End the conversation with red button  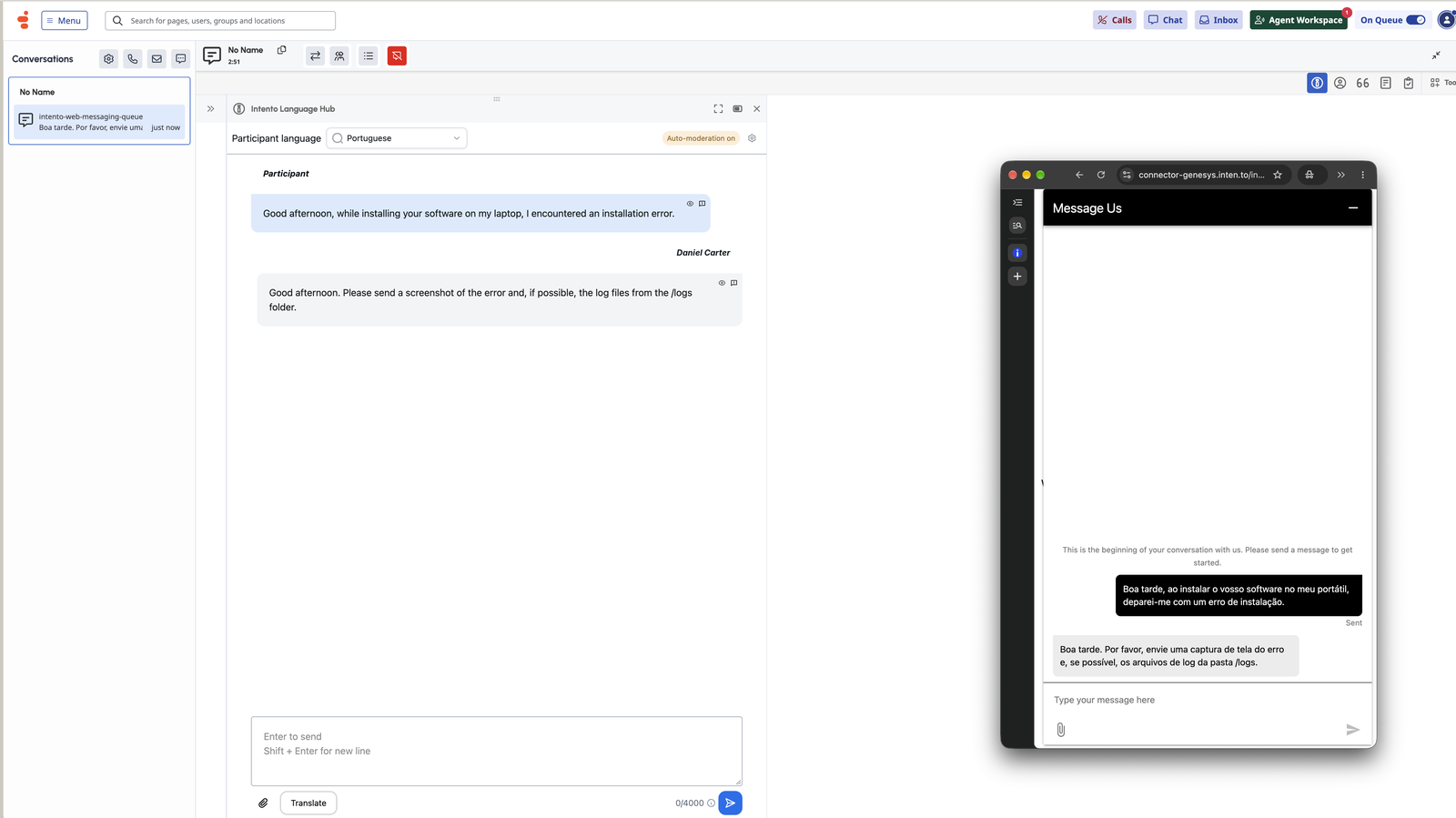click(x=397, y=56)
